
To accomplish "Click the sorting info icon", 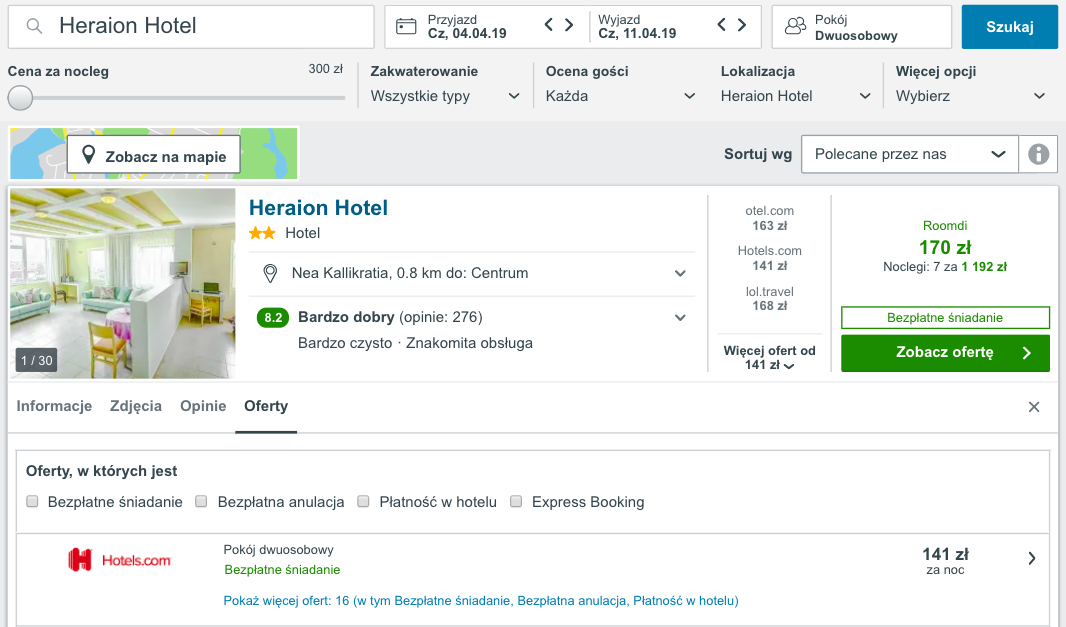I will 1038,154.
